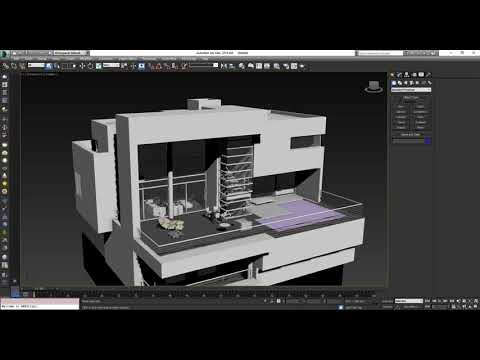Click the Cylinder primitive button
Viewport: 480px width, 360px height.
click(401, 117)
